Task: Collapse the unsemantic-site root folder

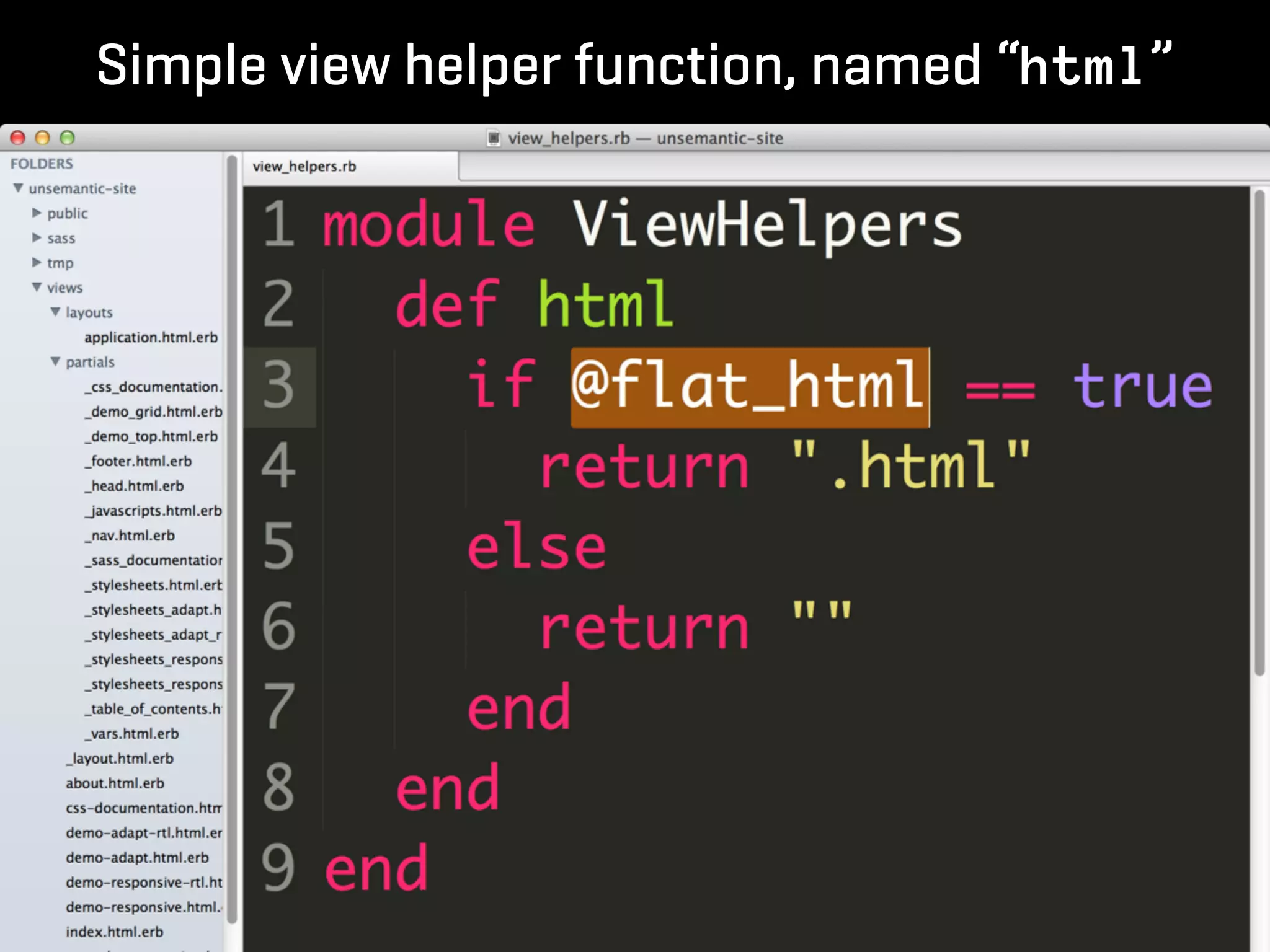Action: [x=19, y=188]
